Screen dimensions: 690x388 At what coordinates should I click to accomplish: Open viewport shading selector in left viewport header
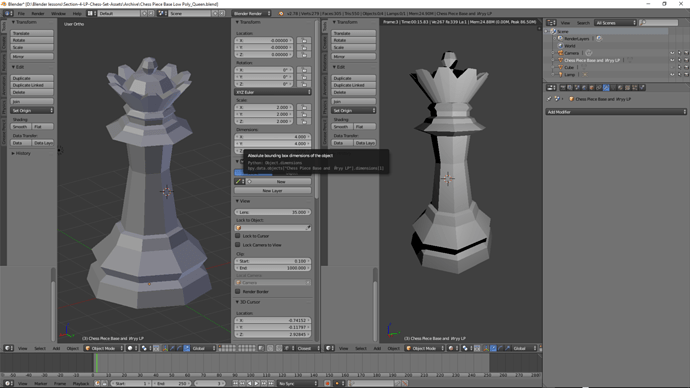pos(132,348)
